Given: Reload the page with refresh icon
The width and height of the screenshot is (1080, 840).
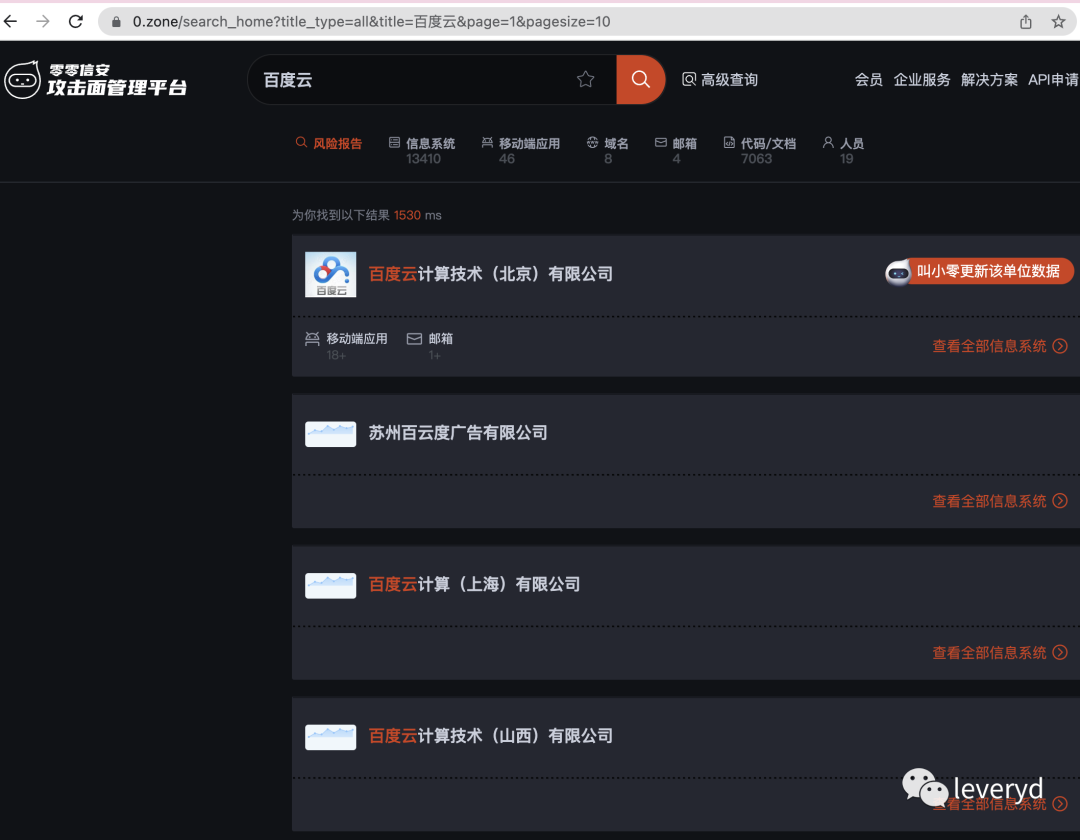Looking at the screenshot, I should [76, 21].
